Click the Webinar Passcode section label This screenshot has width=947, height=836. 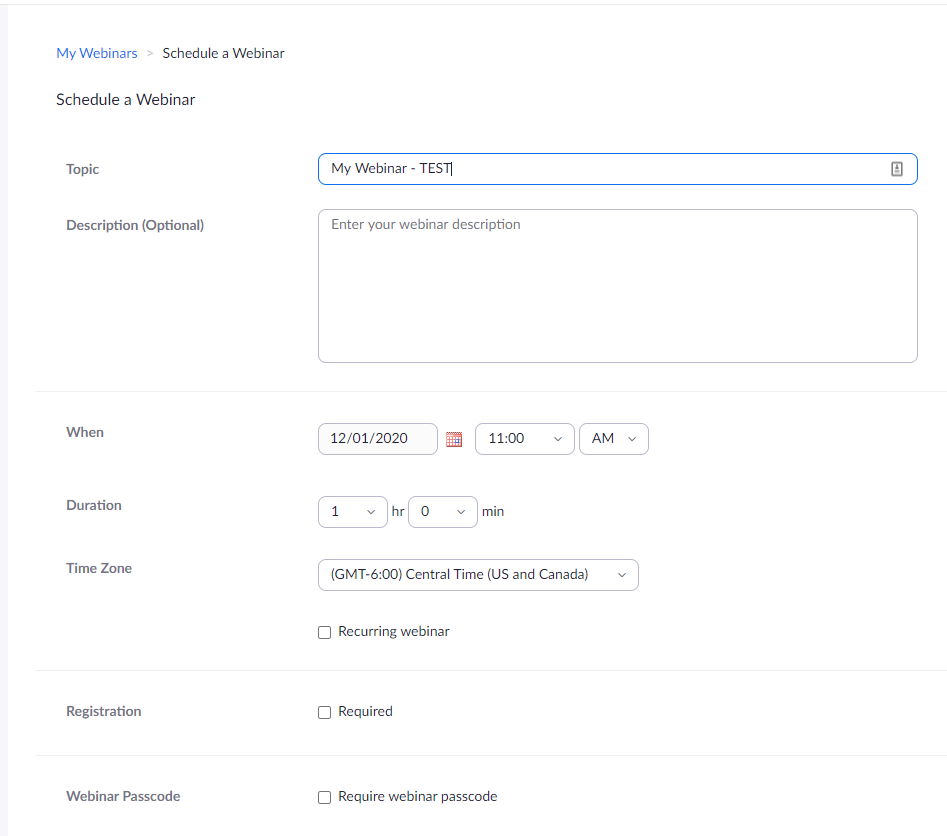click(123, 796)
